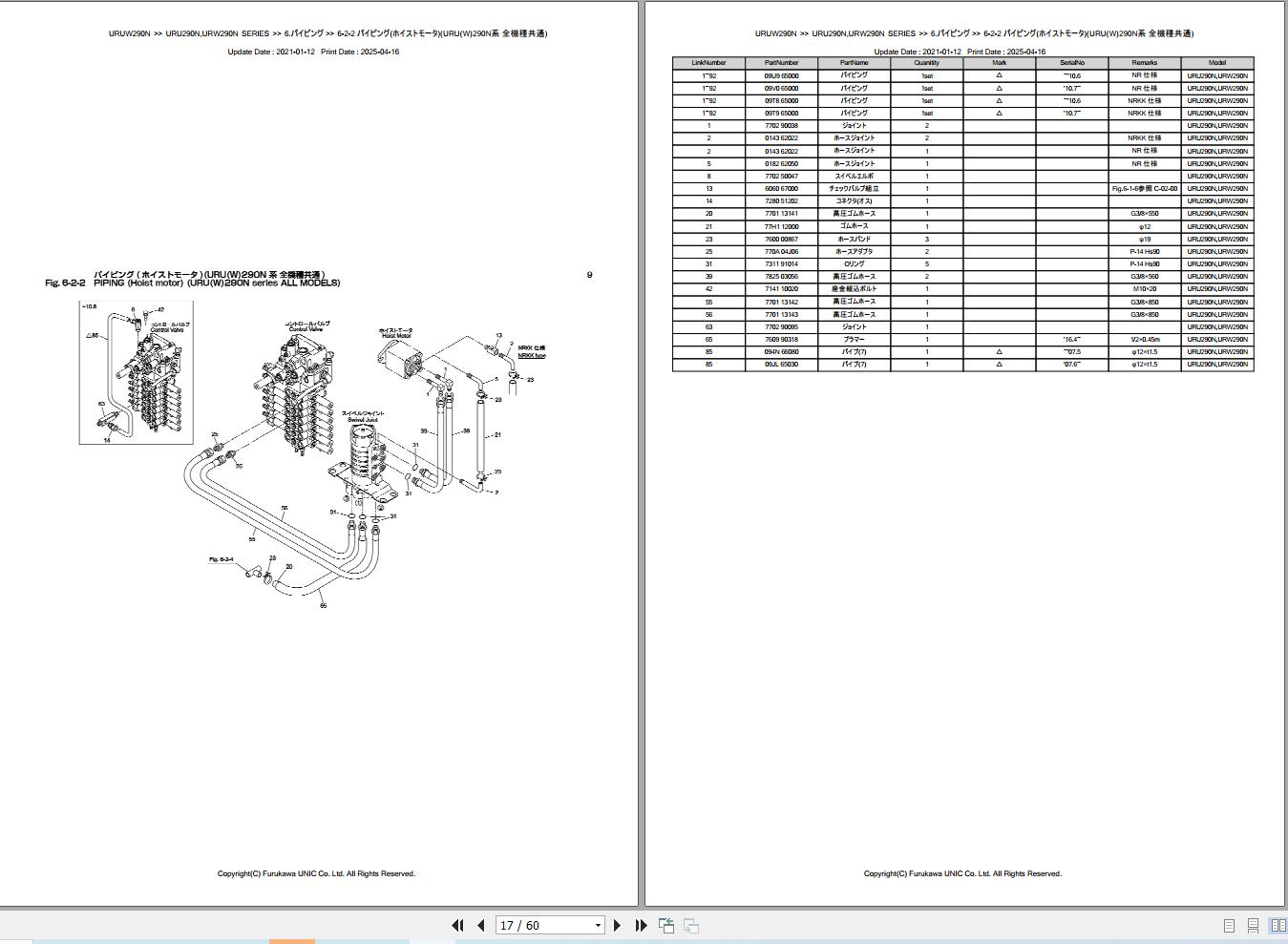This screenshot has height=944, width=1288.
Task: Go to the previous page
Action: click(x=481, y=925)
